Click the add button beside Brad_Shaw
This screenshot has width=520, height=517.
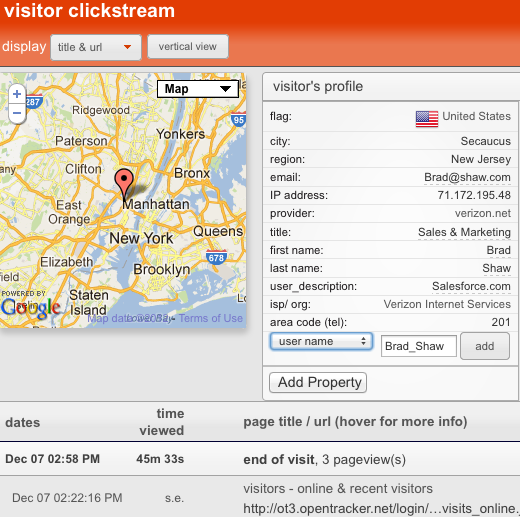coord(485,346)
